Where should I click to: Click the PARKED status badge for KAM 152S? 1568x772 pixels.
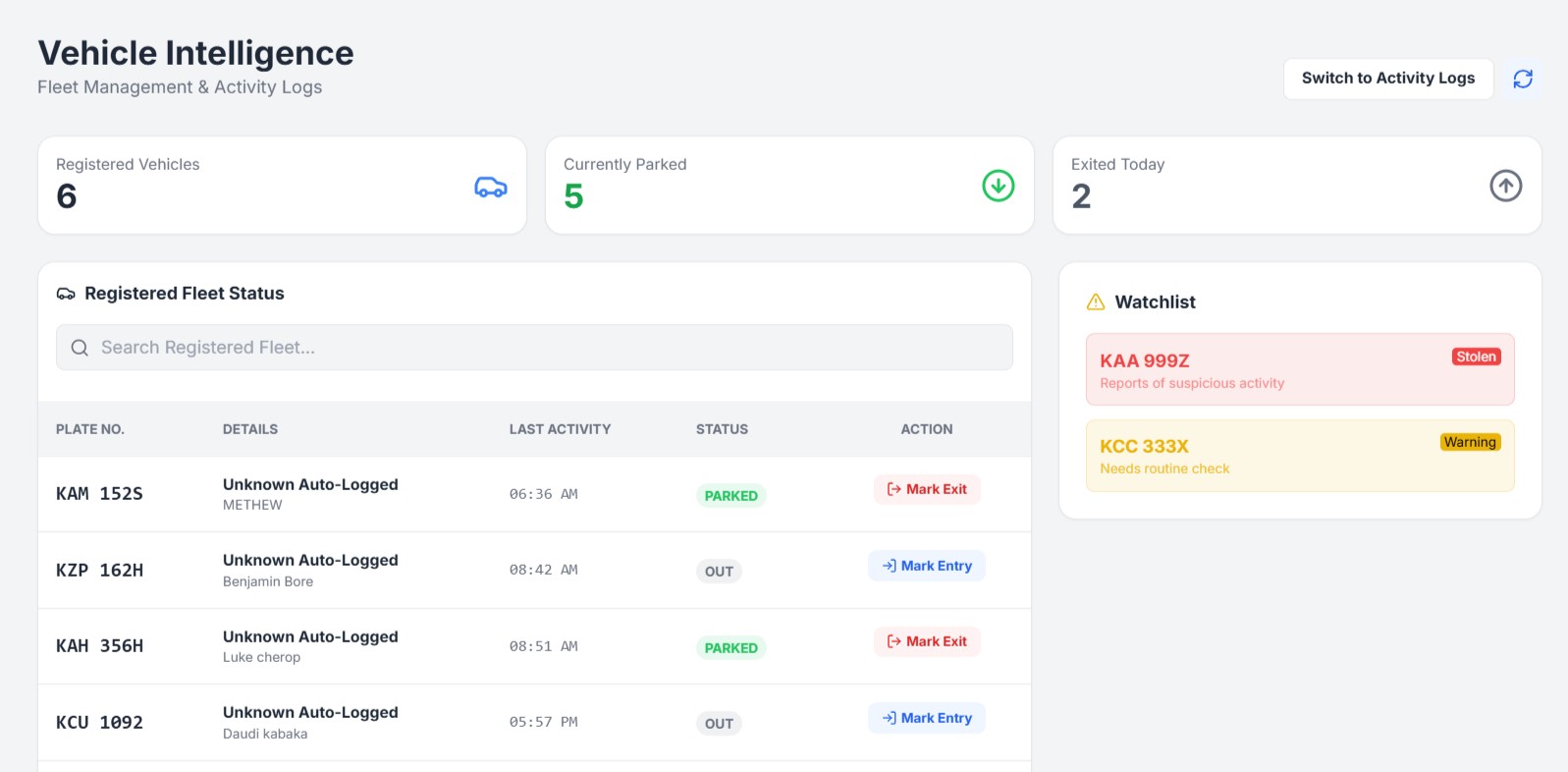(x=730, y=496)
